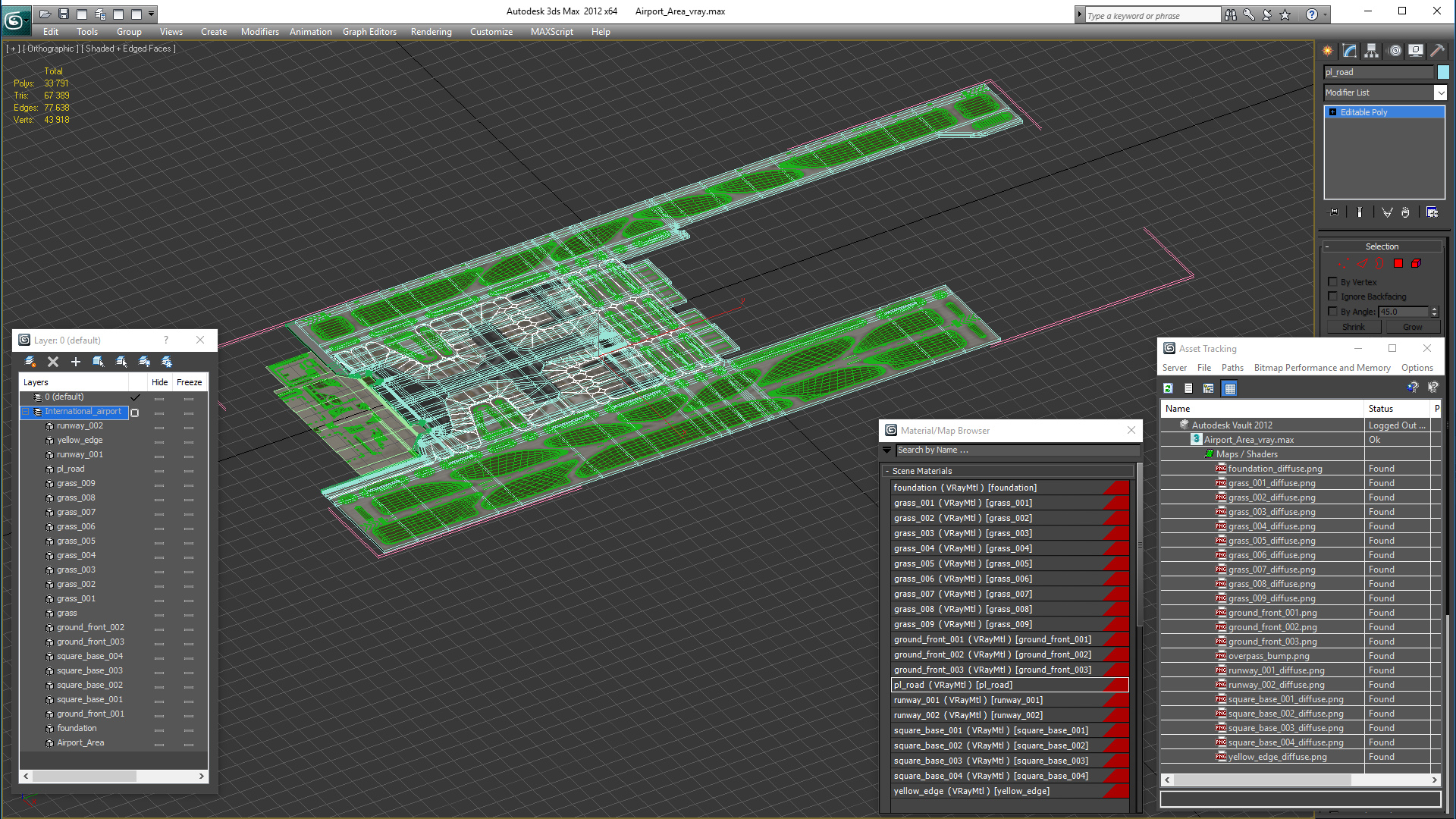This screenshot has height=819, width=1456.
Task: Select grass_005 material in Scene Materials
Action: 1010,563
